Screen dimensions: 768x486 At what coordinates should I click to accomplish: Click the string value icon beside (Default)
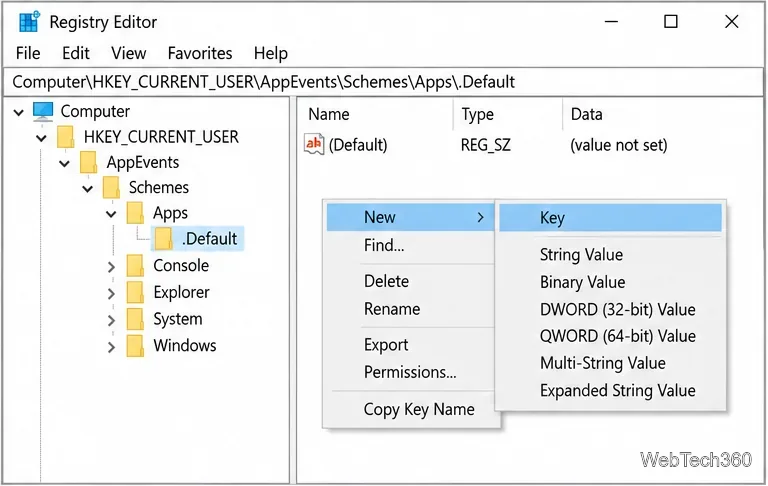[x=314, y=145]
